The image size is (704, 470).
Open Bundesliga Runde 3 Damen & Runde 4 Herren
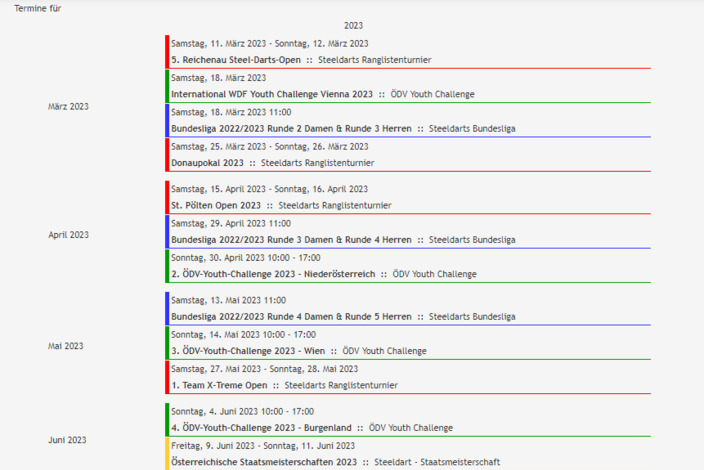[291, 240]
